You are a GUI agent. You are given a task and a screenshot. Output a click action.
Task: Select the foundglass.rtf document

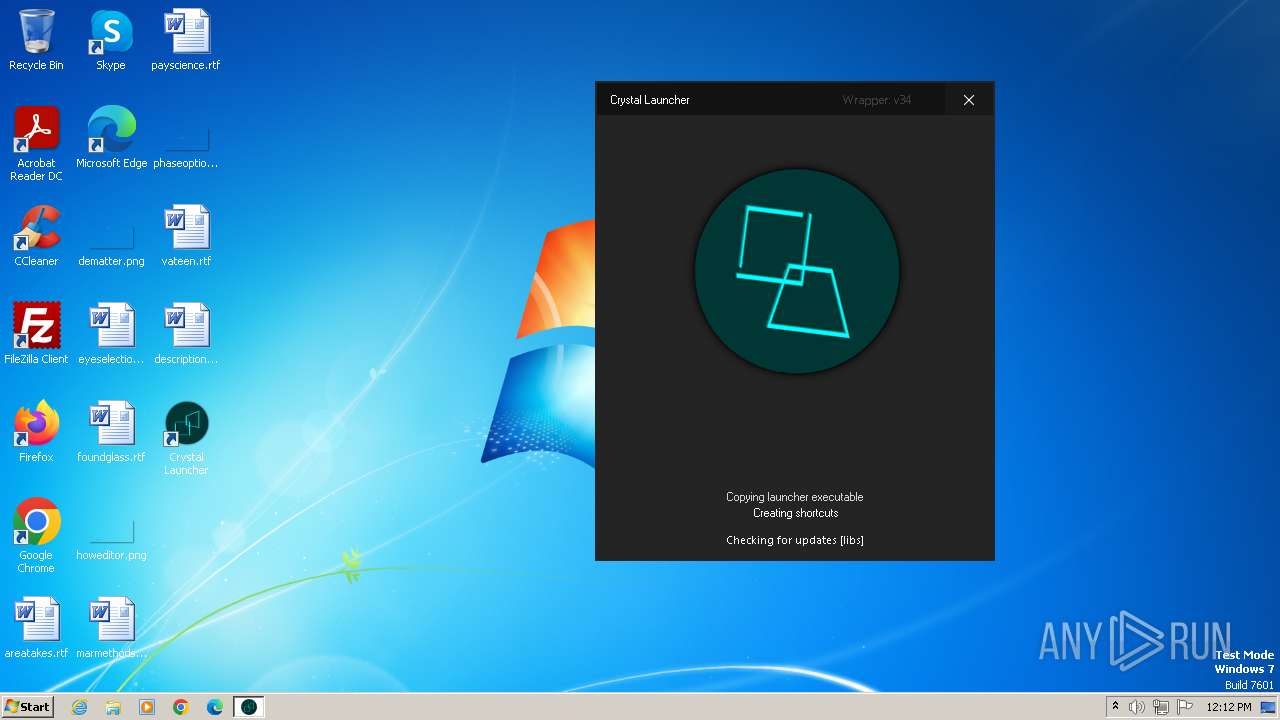coord(111,432)
